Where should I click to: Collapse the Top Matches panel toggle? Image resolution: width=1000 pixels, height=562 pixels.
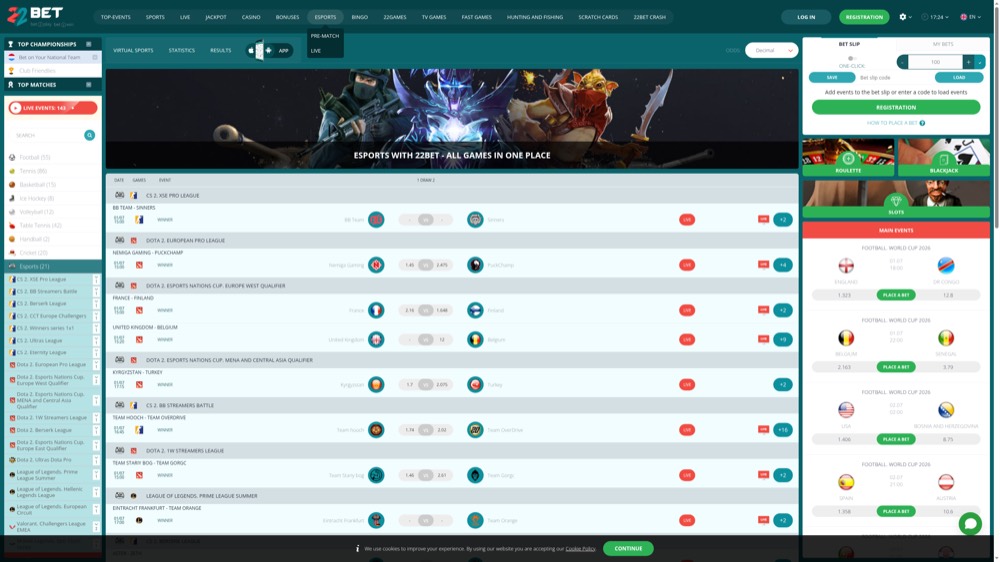pos(89,85)
